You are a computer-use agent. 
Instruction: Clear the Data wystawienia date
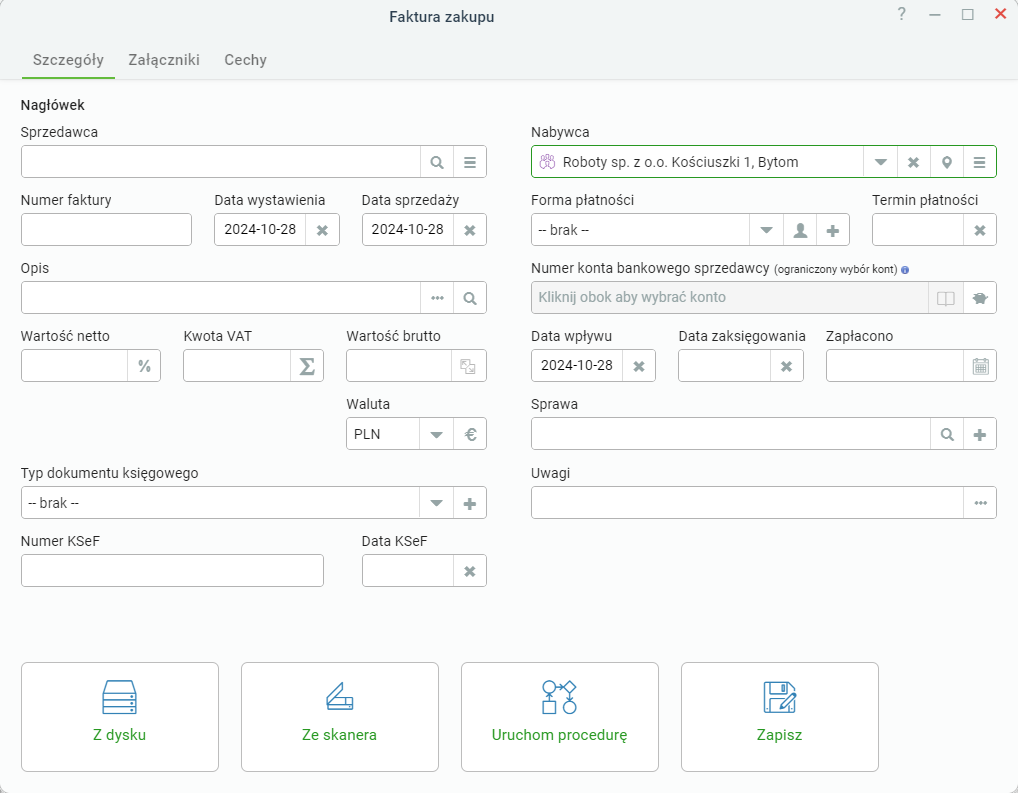[x=323, y=230]
